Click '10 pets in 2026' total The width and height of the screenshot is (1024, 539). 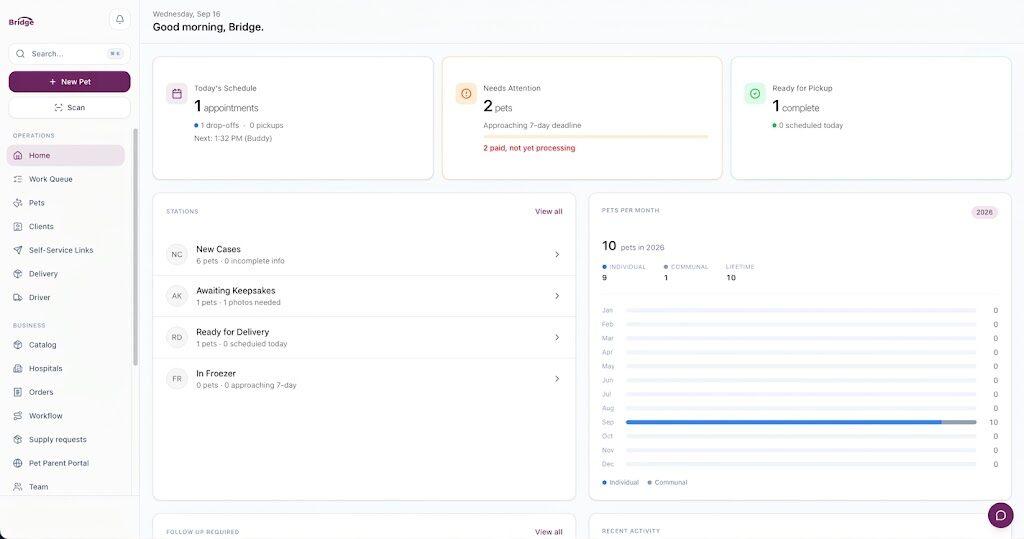click(x=633, y=246)
